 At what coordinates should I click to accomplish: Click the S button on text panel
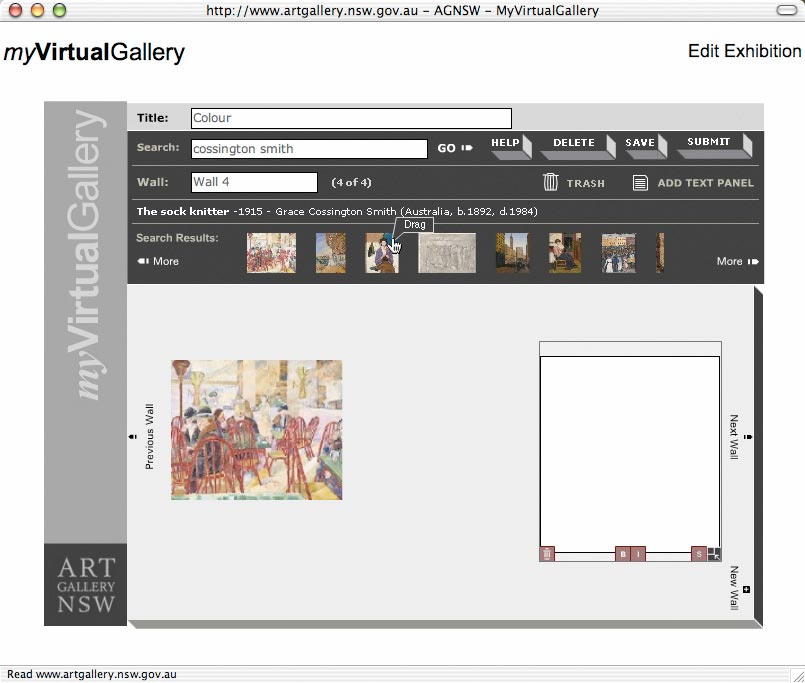click(699, 554)
